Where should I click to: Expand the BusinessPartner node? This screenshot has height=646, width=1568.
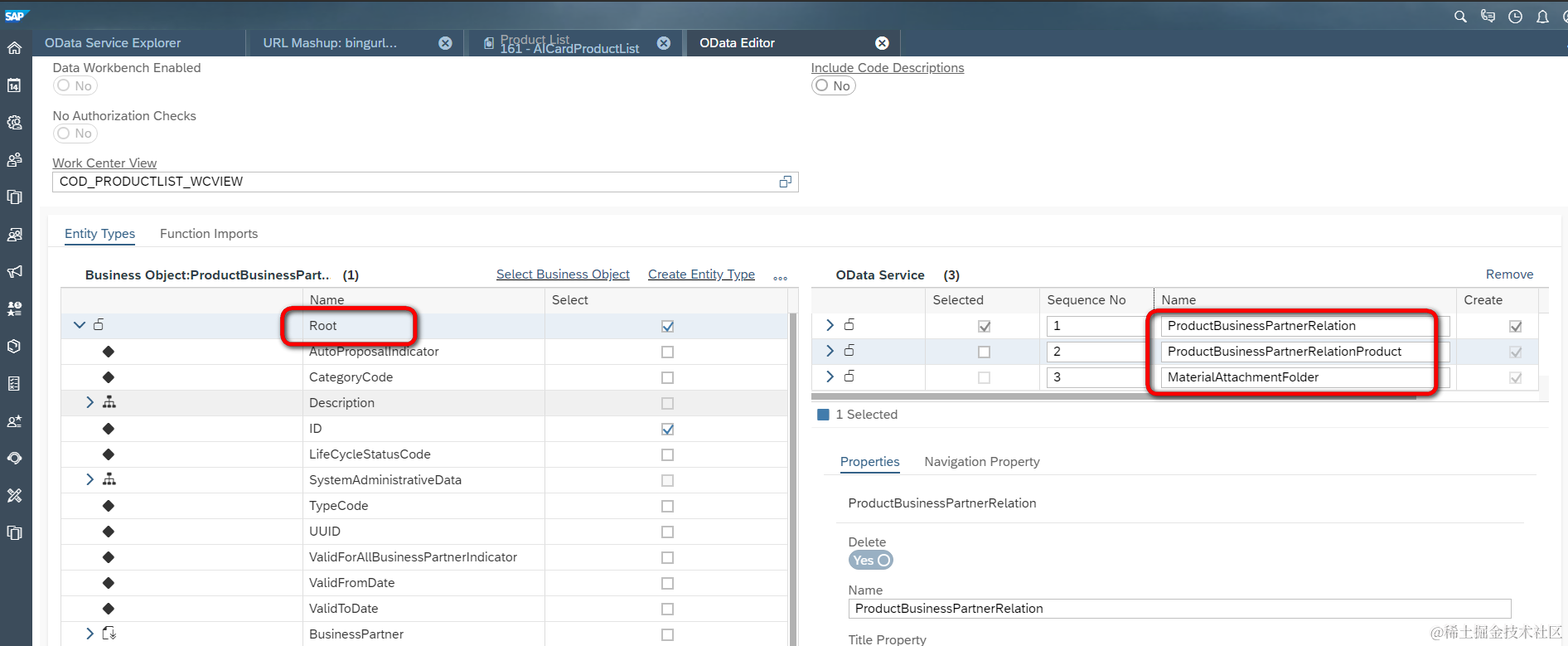90,634
